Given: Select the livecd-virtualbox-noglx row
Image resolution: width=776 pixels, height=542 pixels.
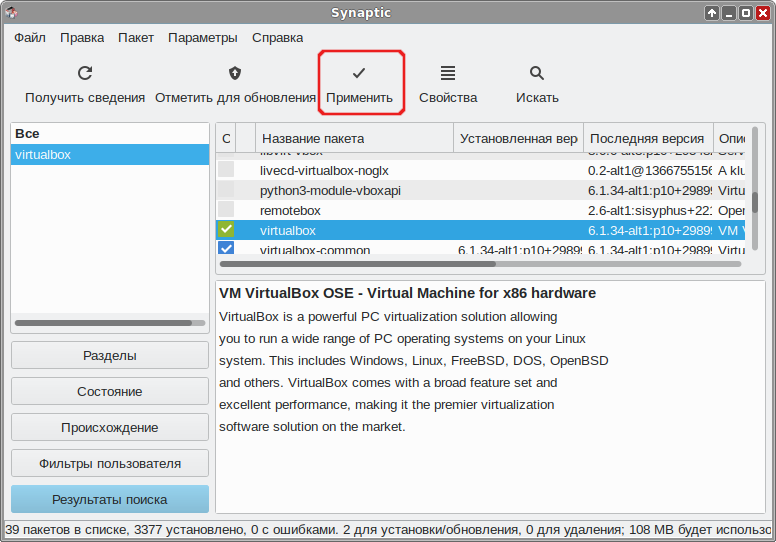Looking at the screenshot, I should tap(481, 170).
